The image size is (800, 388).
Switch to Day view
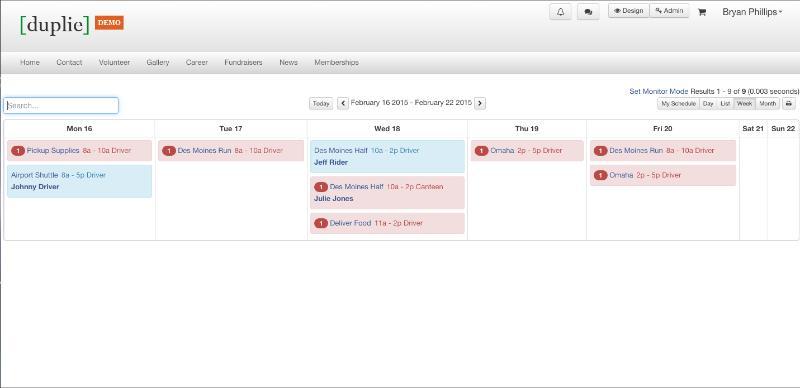coord(708,104)
